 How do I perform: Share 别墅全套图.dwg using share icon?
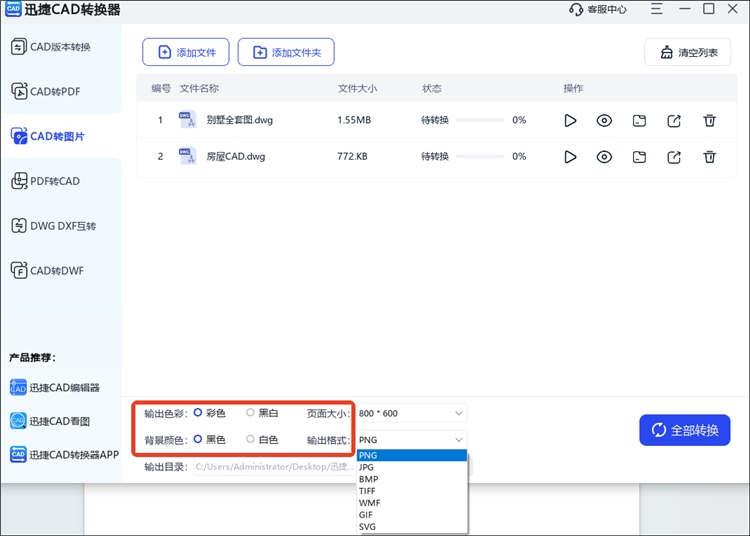click(674, 120)
